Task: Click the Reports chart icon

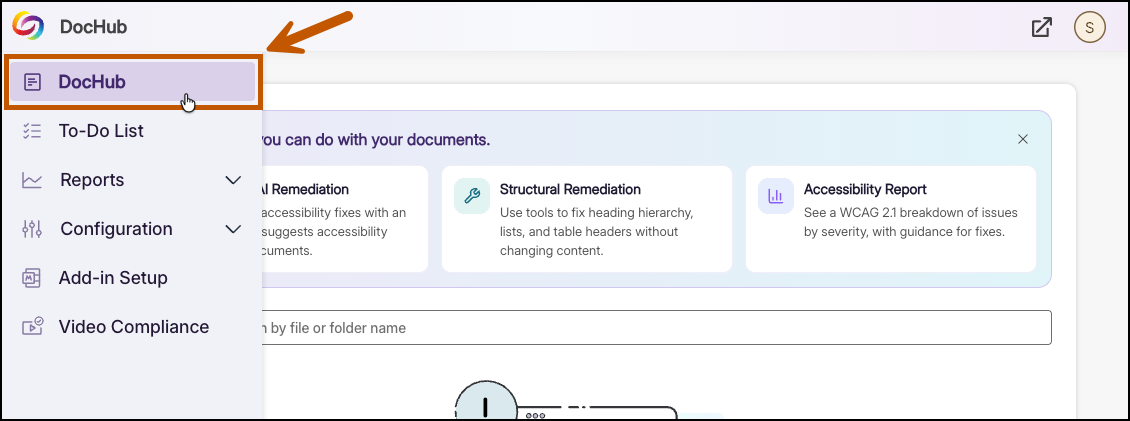Action: pyautogui.click(x=32, y=180)
